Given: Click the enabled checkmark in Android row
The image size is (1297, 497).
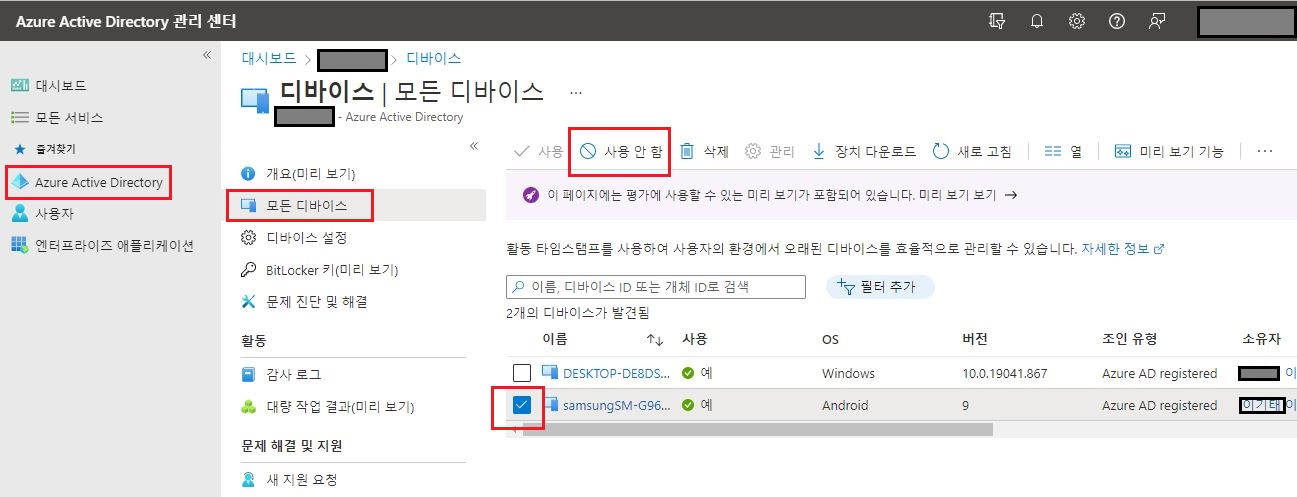Looking at the screenshot, I should coord(688,406).
